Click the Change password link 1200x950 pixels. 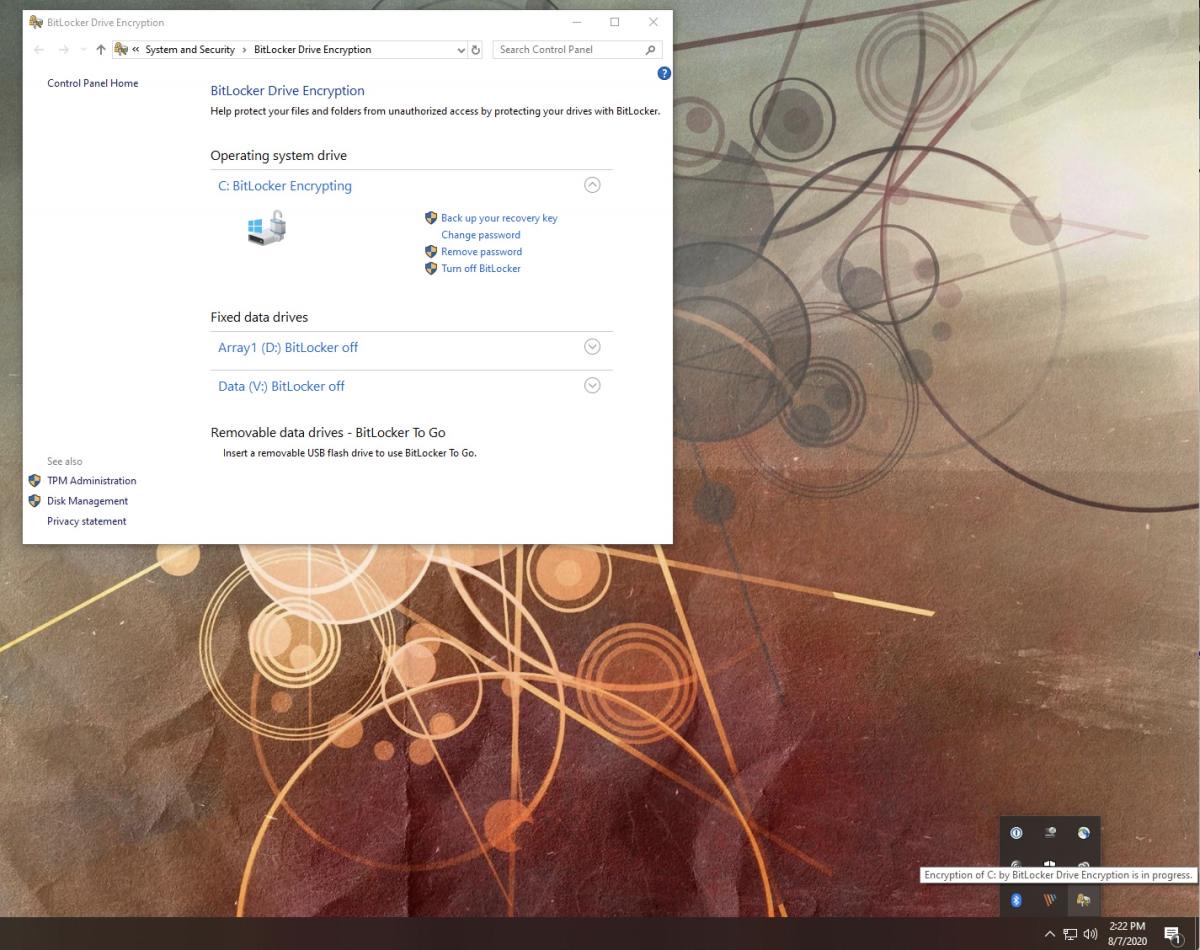[481, 235]
